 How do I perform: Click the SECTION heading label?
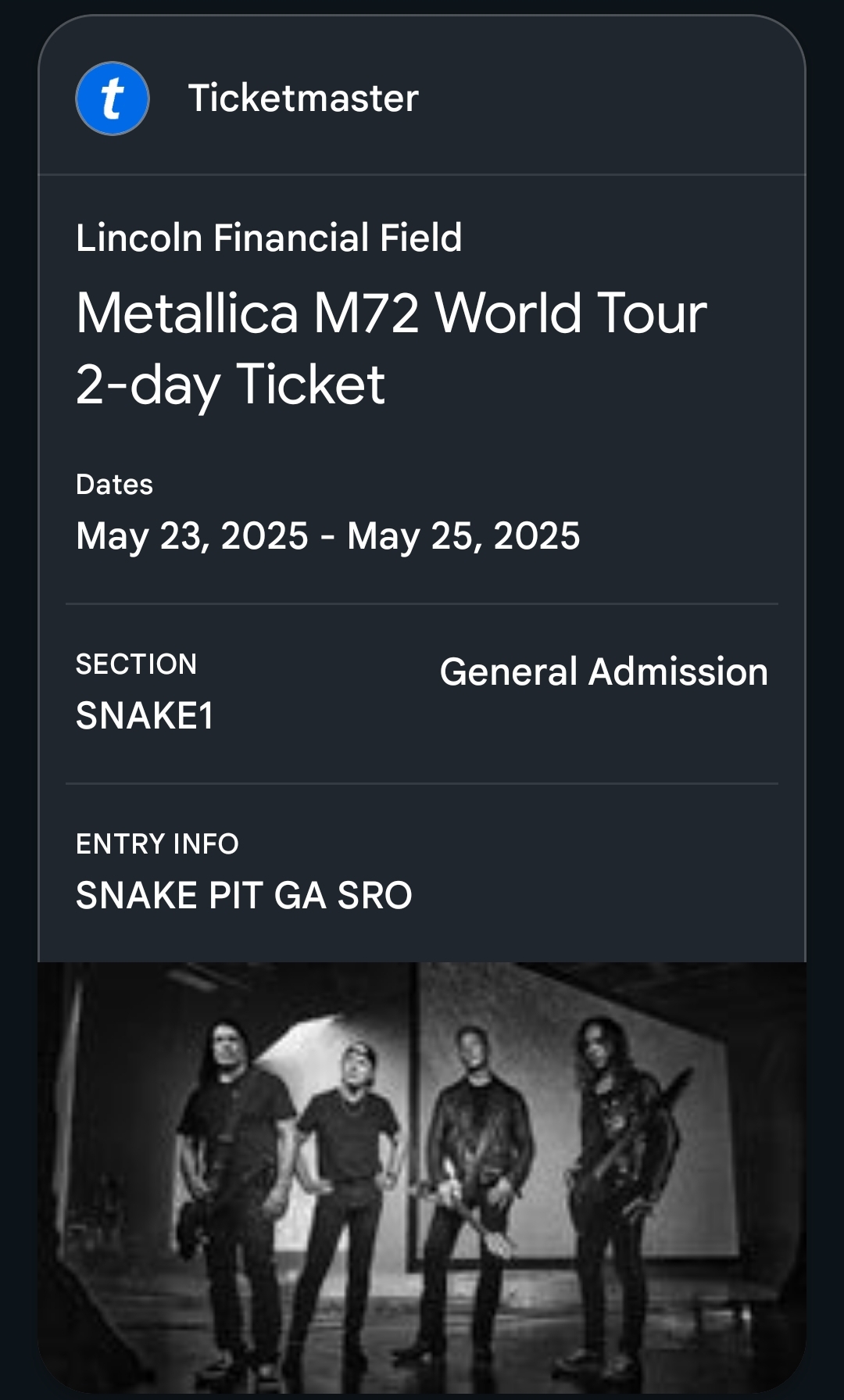pyautogui.click(x=136, y=664)
